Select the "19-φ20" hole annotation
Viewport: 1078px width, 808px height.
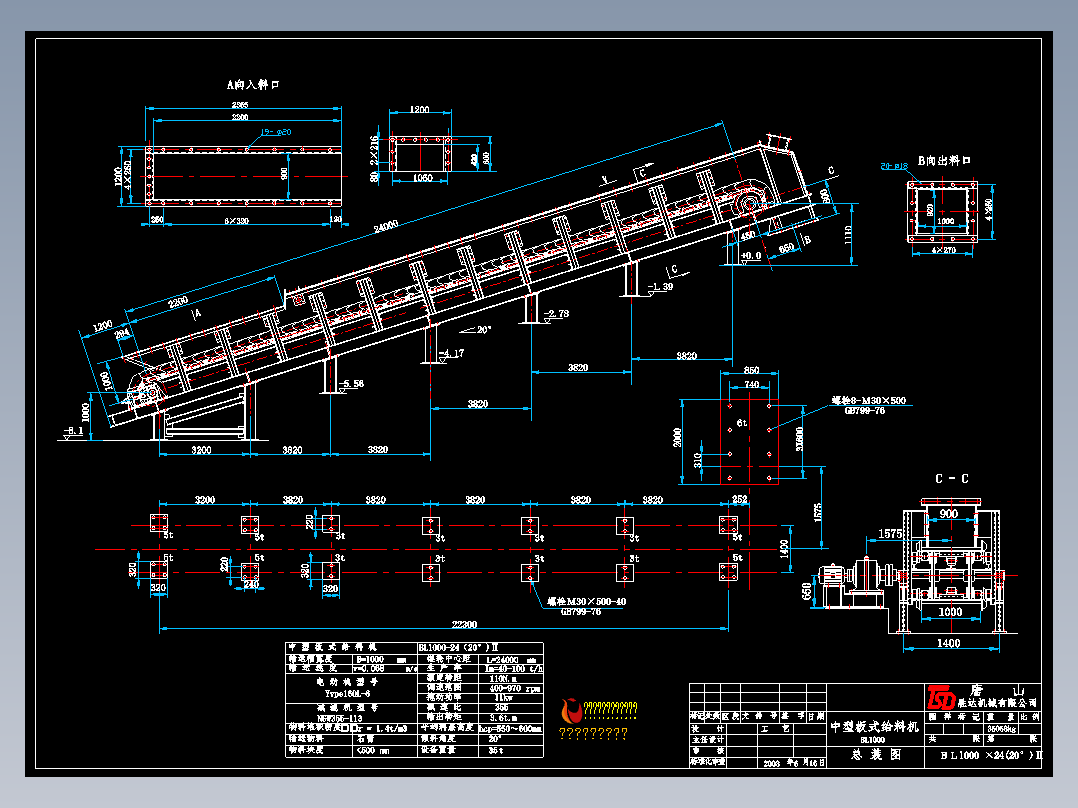pos(276,132)
